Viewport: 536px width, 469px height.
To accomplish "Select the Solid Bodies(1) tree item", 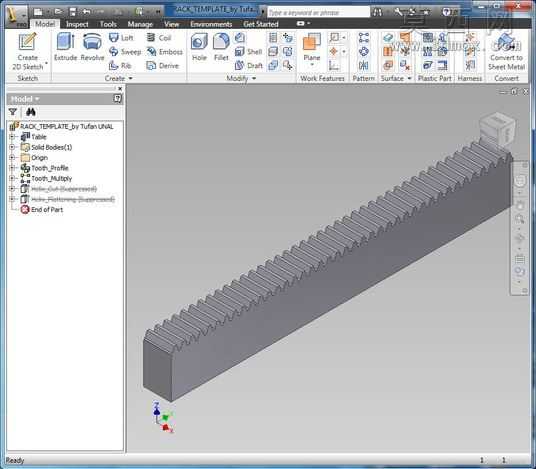I will (46, 147).
